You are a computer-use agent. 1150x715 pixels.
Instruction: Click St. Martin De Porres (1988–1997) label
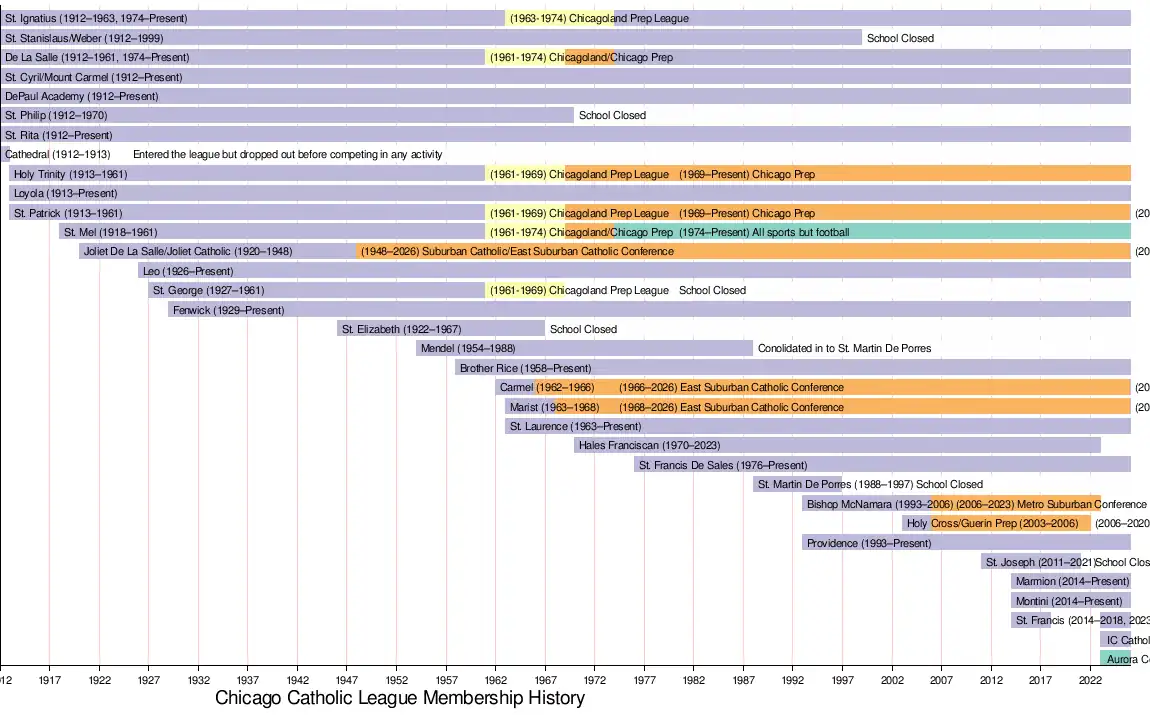(835, 484)
